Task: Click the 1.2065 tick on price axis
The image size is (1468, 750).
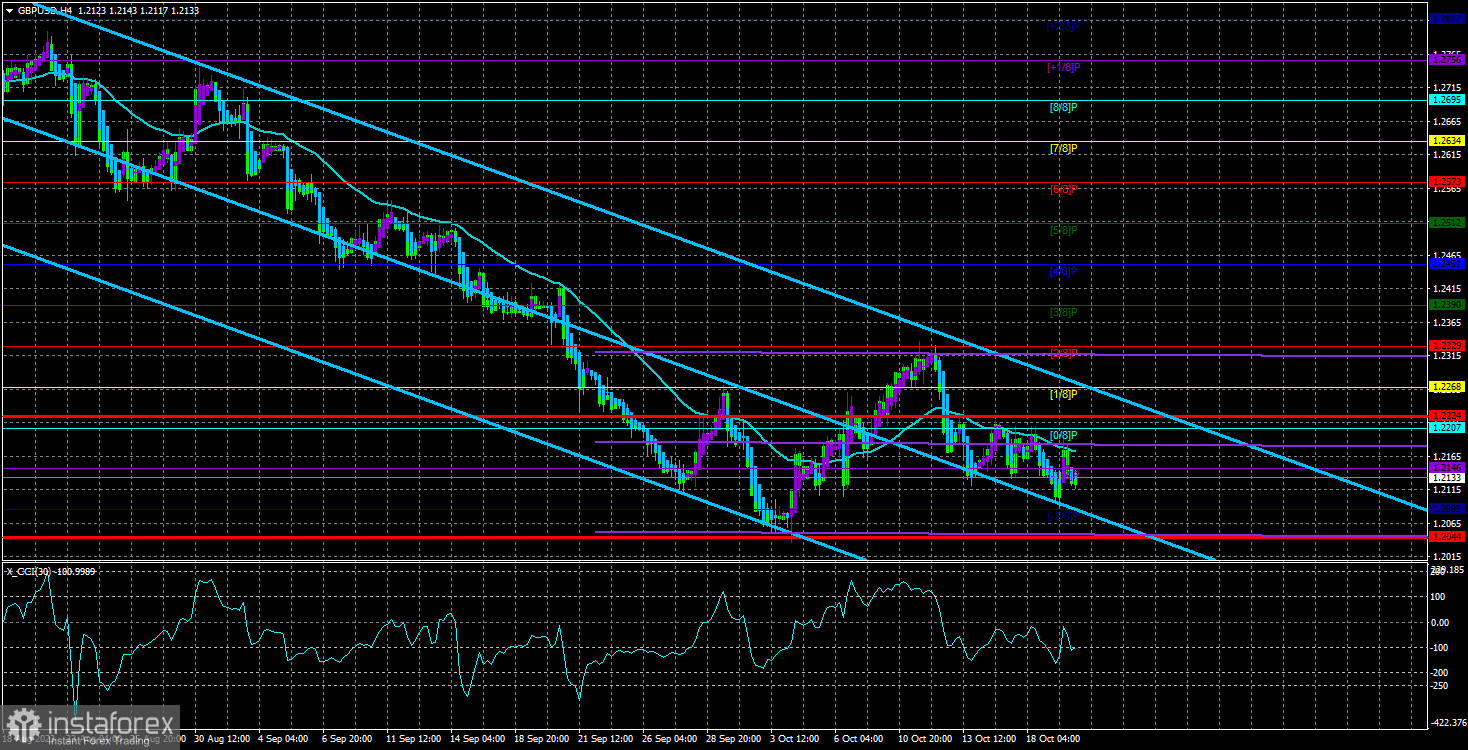Action: [x=1445, y=523]
